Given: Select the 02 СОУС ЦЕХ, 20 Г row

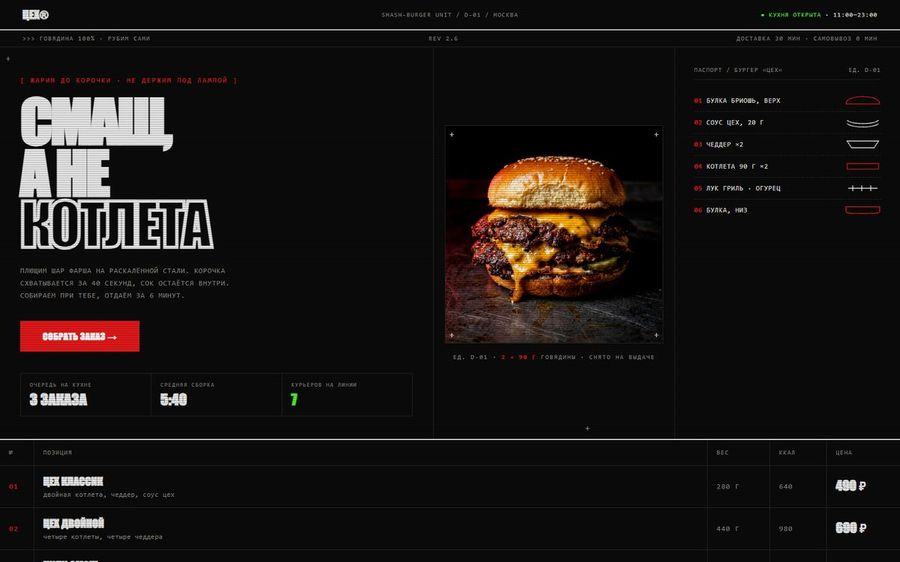Looking at the screenshot, I should pyautogui.click(x=787, y=123).
